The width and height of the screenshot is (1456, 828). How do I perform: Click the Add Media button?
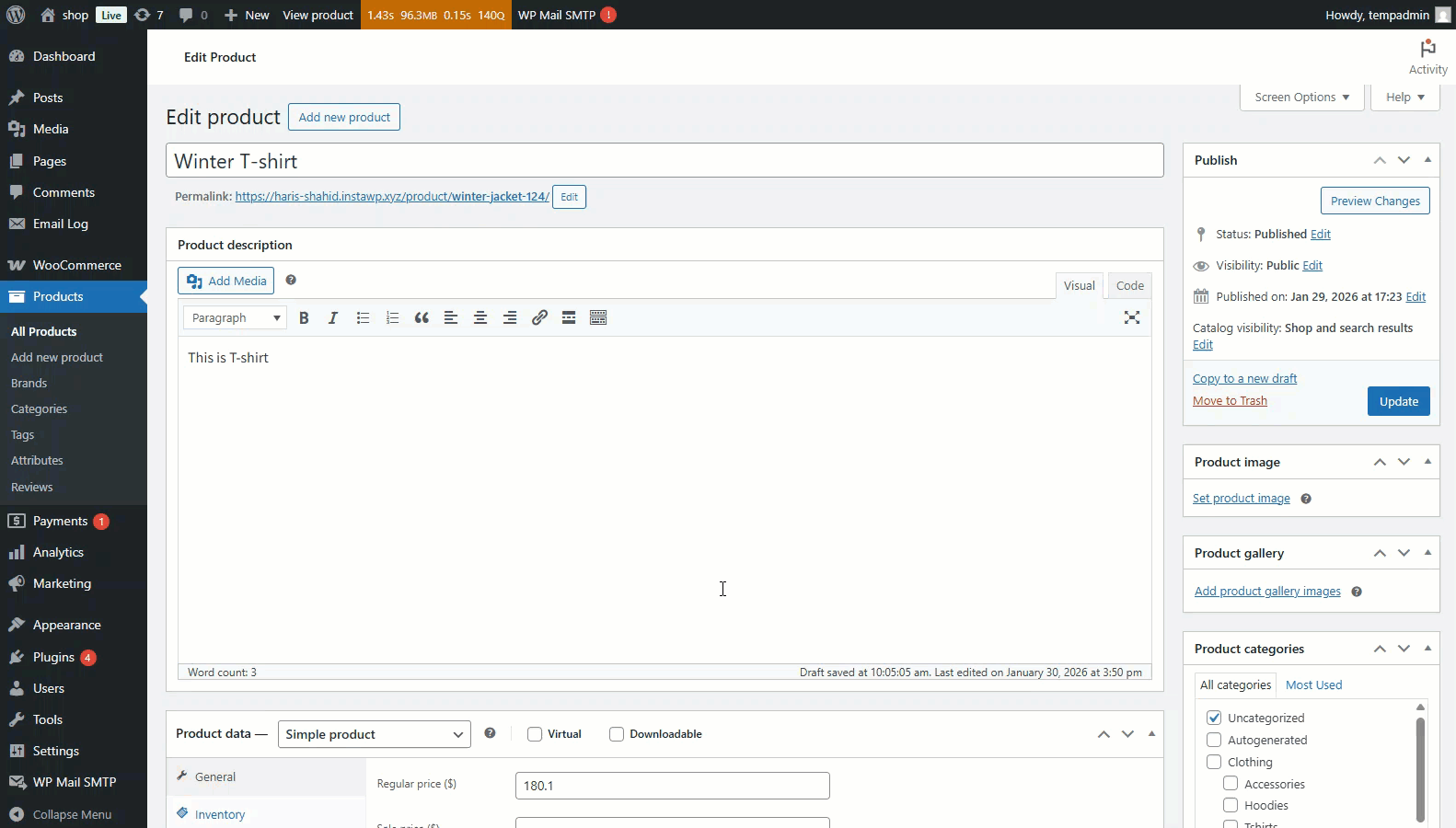tap(225, 281)
